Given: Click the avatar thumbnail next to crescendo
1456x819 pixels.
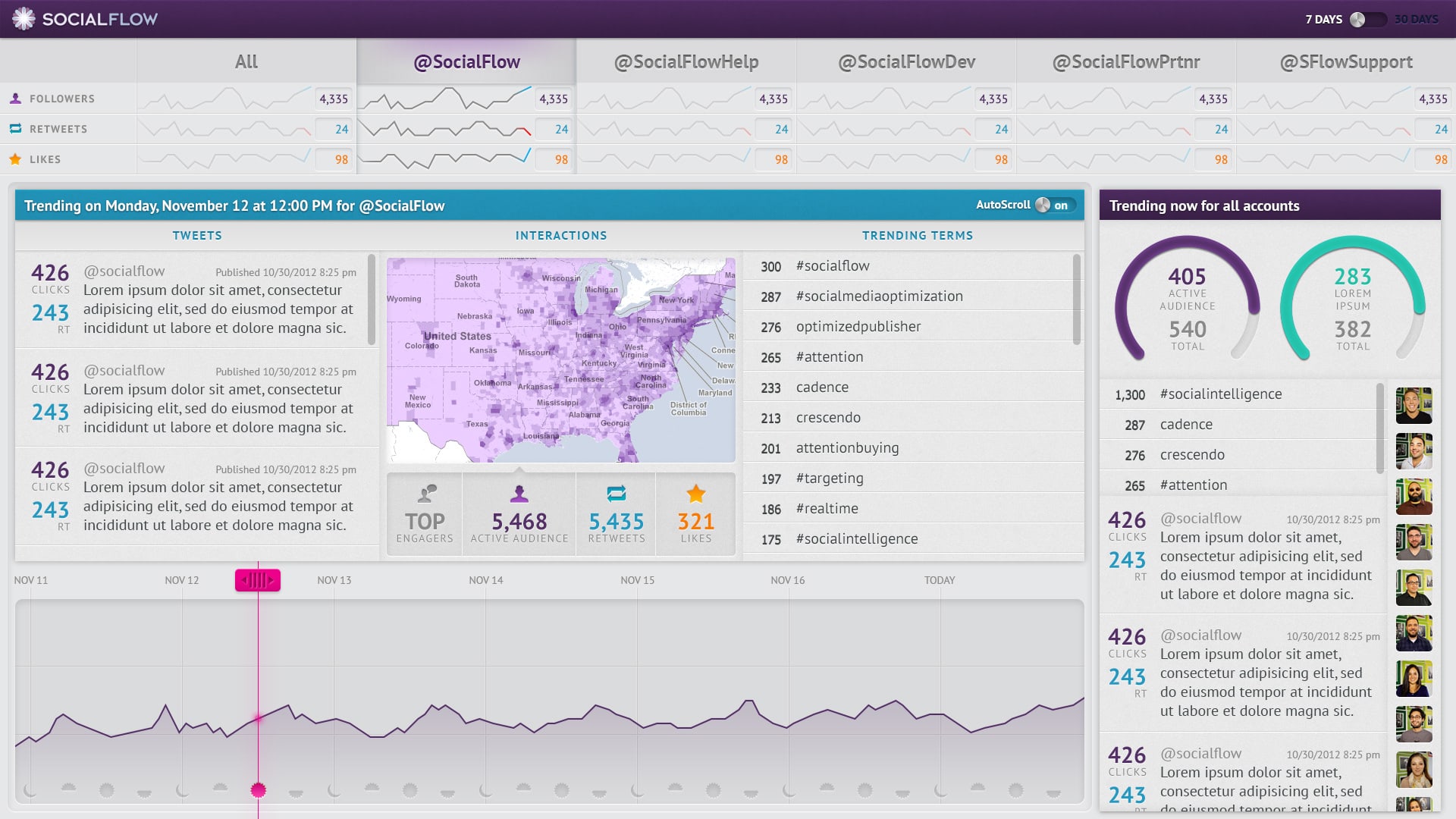Looking at the screenshot, I should tap(1414, 451).
